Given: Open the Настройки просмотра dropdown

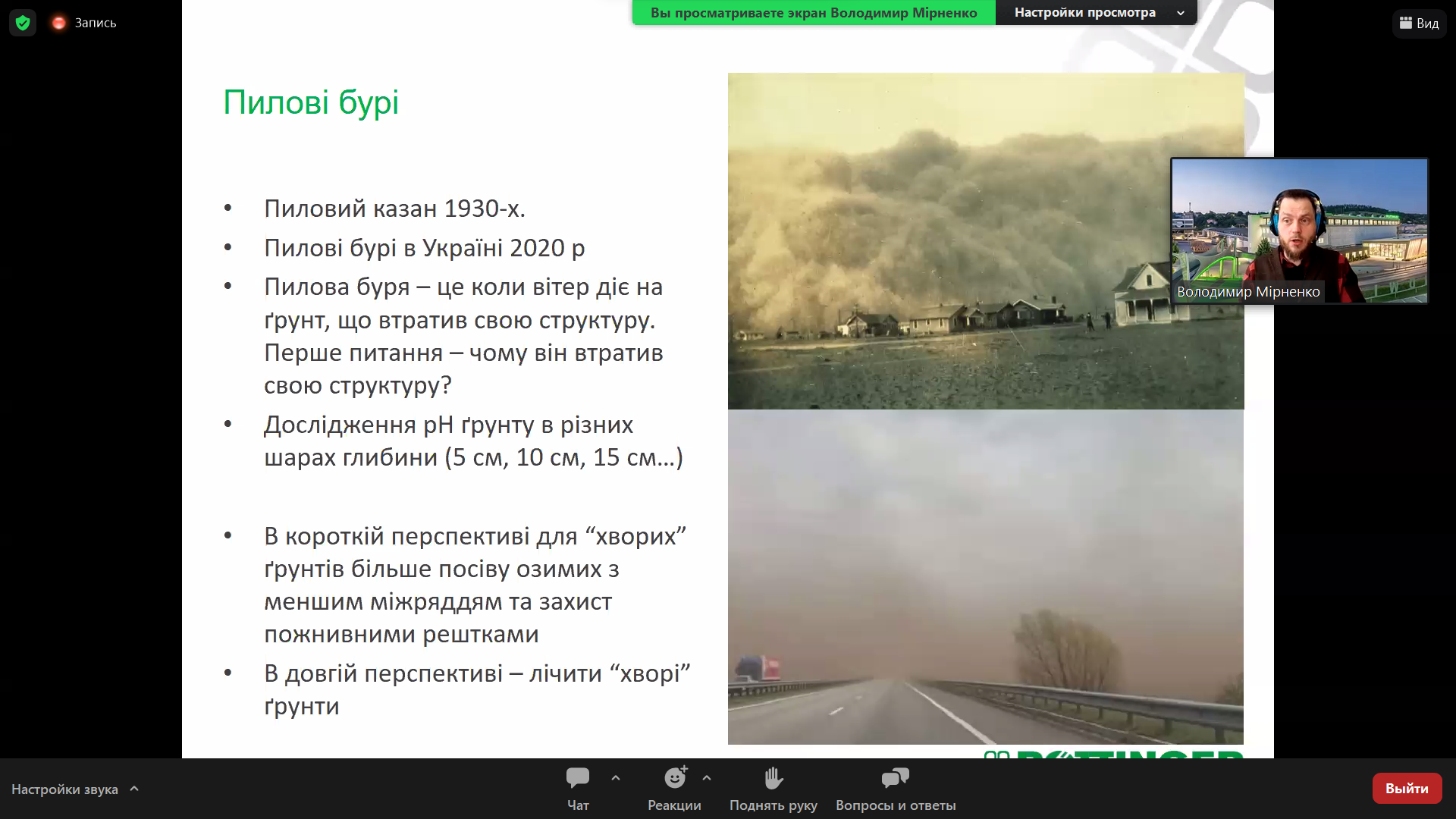Looking at the screenshot, I should [1096, 12].
